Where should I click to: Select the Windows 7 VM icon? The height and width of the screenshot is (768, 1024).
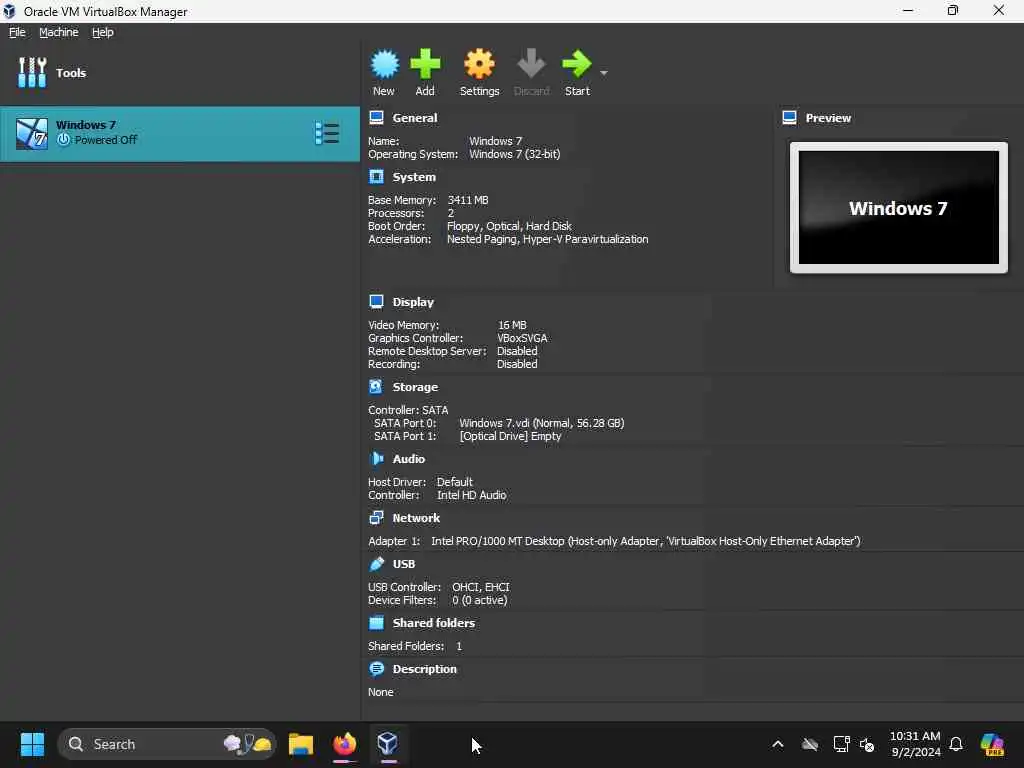tap(32, 133)
